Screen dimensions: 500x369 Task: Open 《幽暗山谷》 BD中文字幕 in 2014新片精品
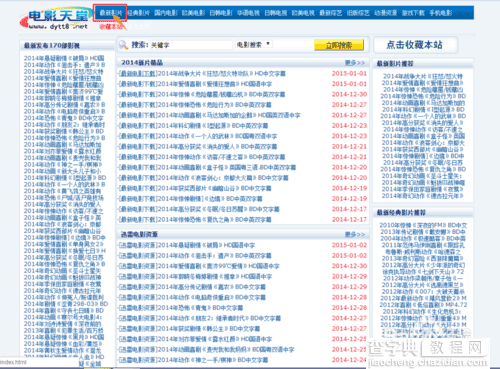214,188
